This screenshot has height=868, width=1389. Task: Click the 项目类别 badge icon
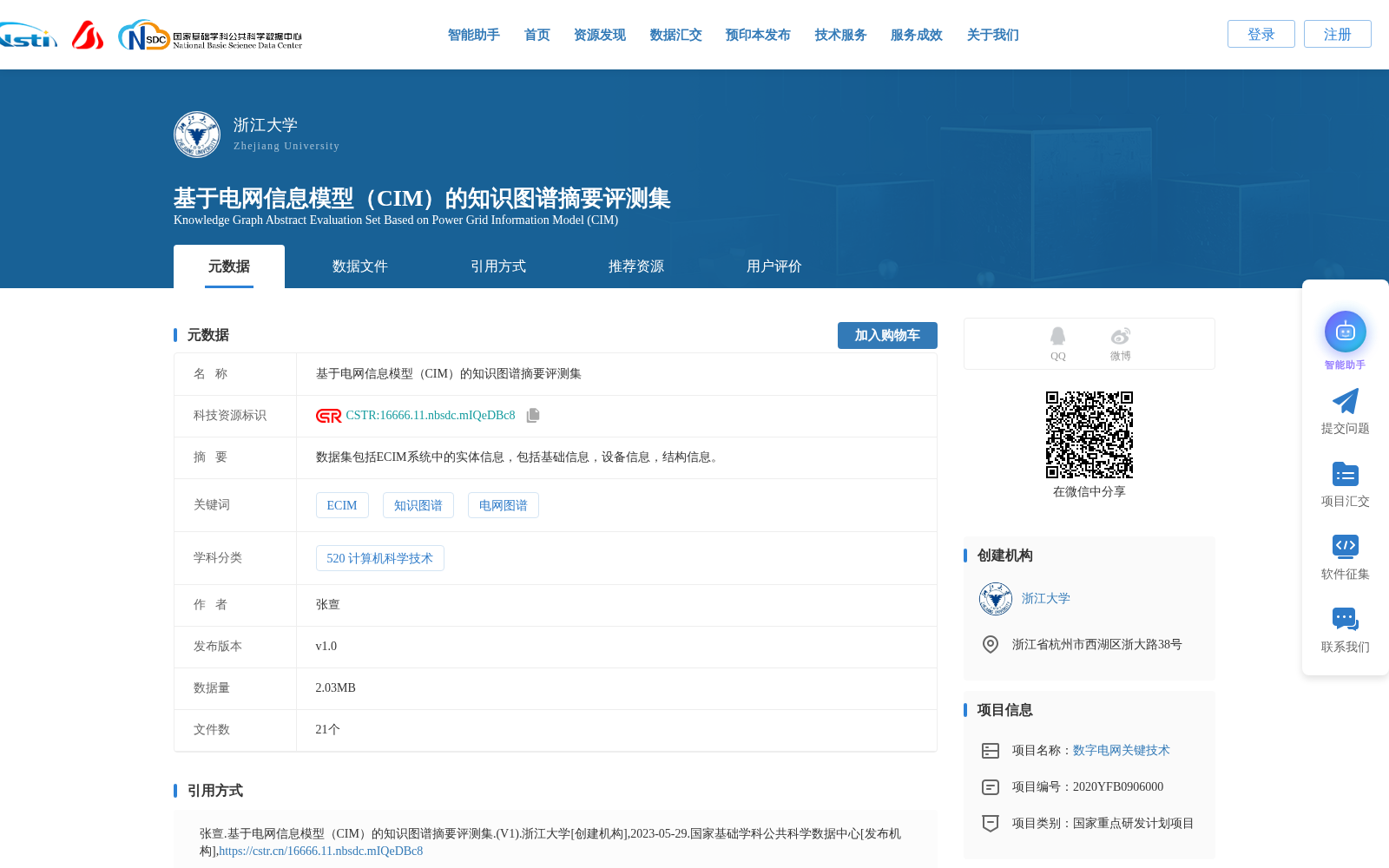point(991,824)
